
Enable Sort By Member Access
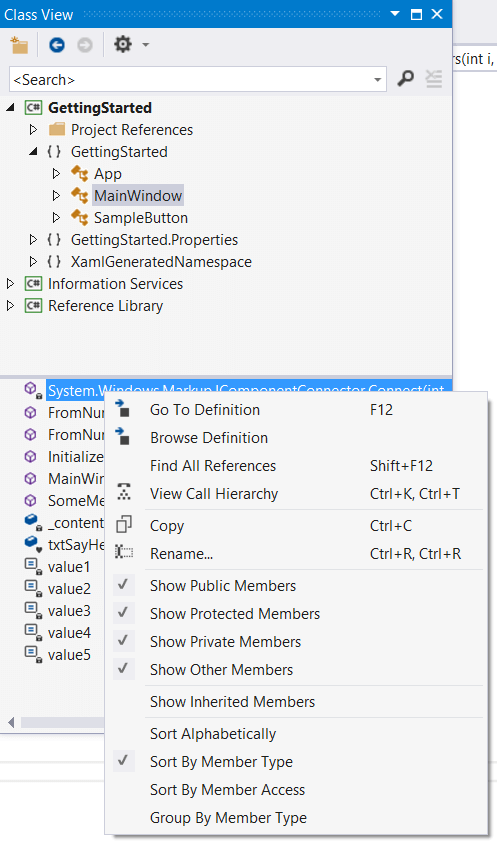tap(296, 789)
